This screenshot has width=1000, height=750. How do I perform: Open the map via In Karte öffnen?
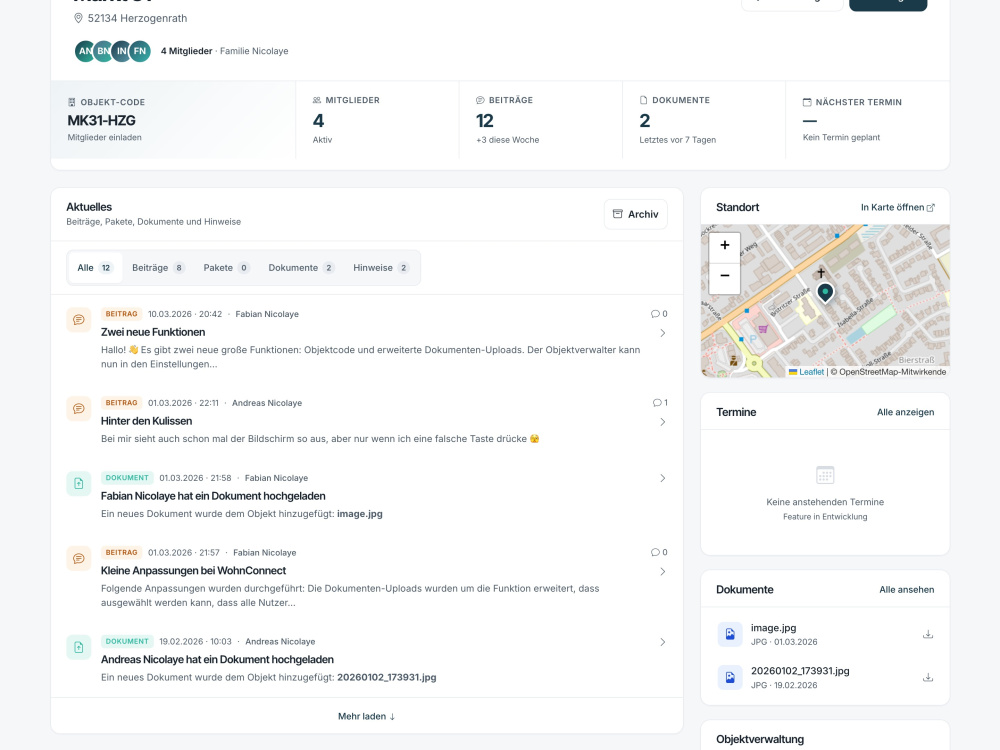[897, 207]
